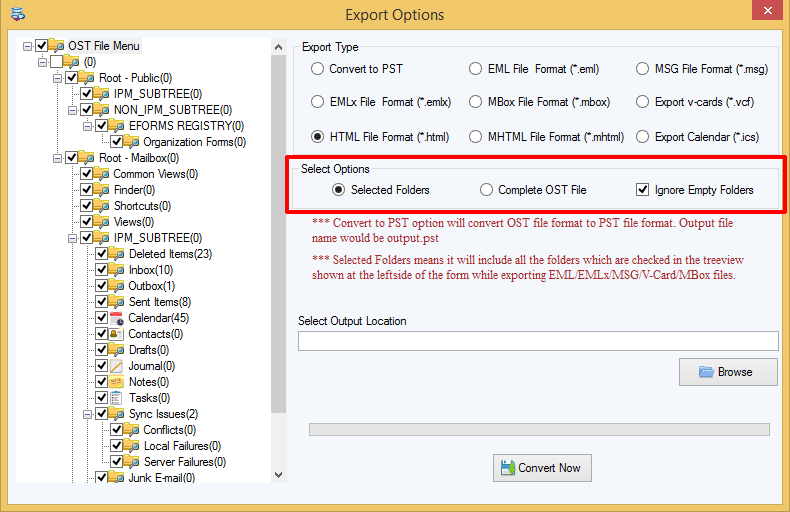The image size is (790, 512).
Task: Click the HTML File Format radio button
Action: [317, 137]
